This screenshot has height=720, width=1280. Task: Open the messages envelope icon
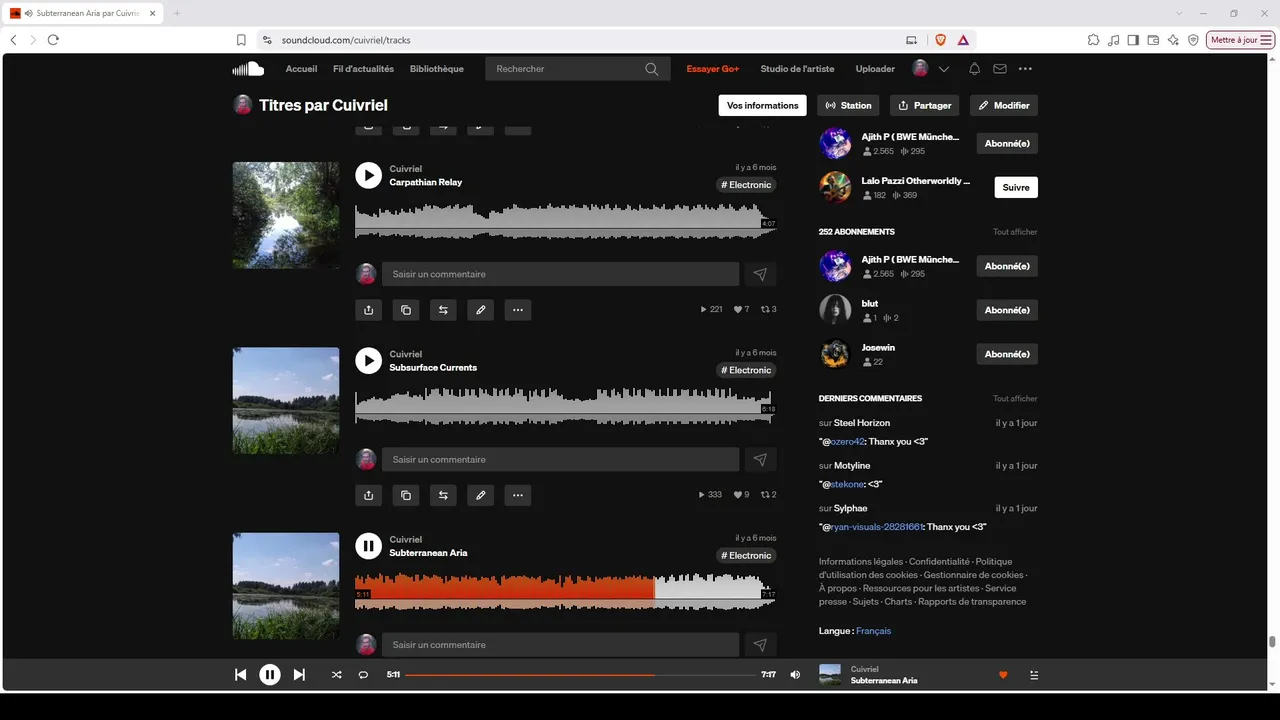1000,69
